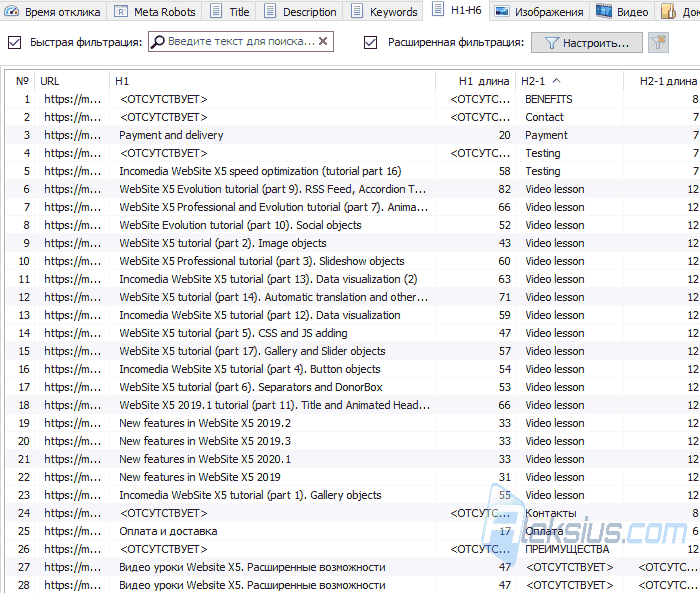Screen dimensions: 700x594
Task: Toggle the Расширенная фильтрация checkbox
Action: click(371, 42)
